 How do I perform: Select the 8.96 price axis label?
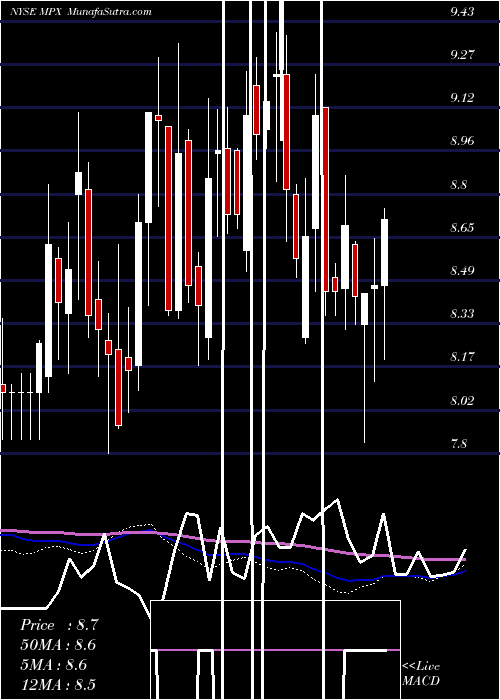[x=462, y=141]
